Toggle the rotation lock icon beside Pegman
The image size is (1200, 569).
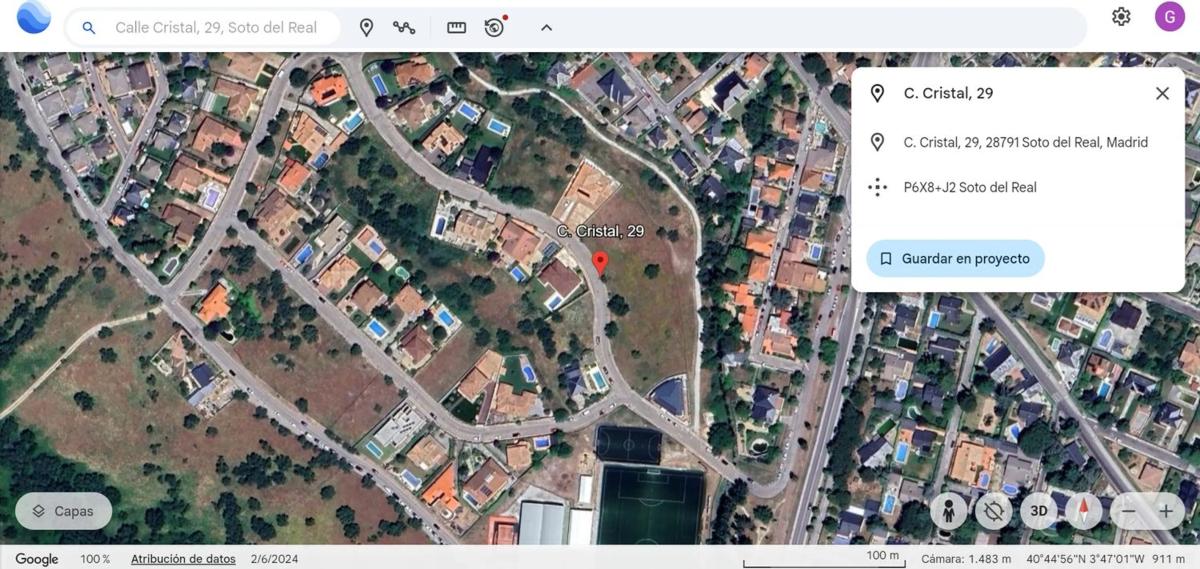point(993,511)
